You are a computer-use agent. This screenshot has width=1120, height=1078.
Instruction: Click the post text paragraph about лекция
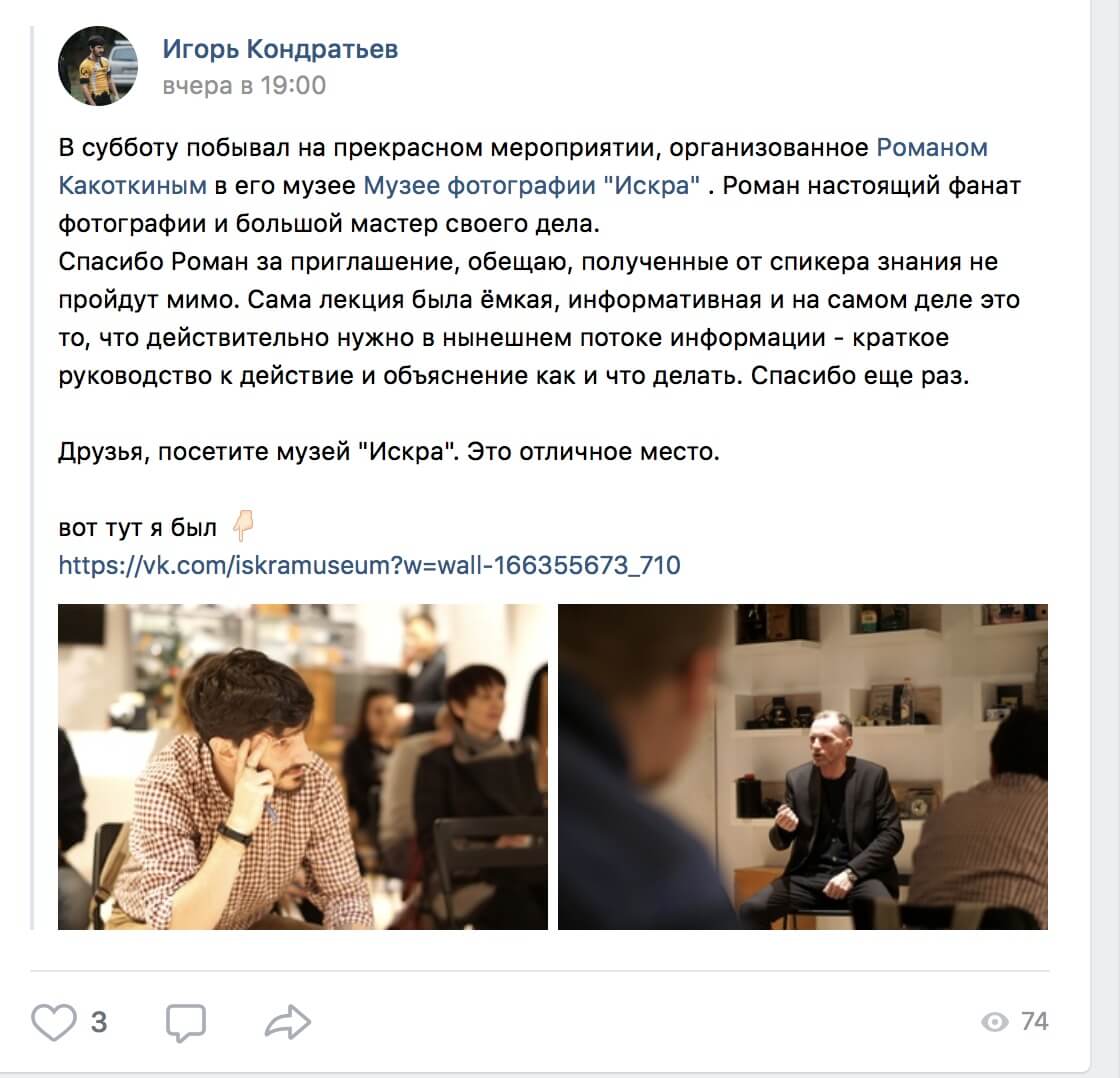pos(539,319)
